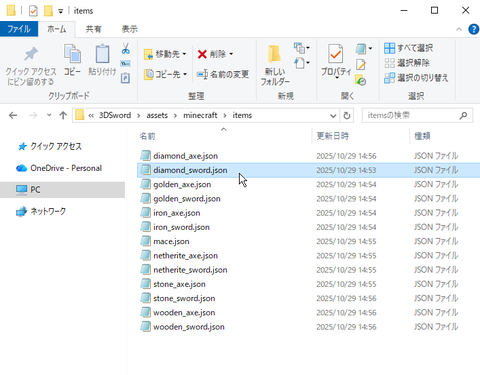The height and width of the screenshot is (375, 480).
Task: Expand the minecraft breadcrumb arrow
Action: 225,116
